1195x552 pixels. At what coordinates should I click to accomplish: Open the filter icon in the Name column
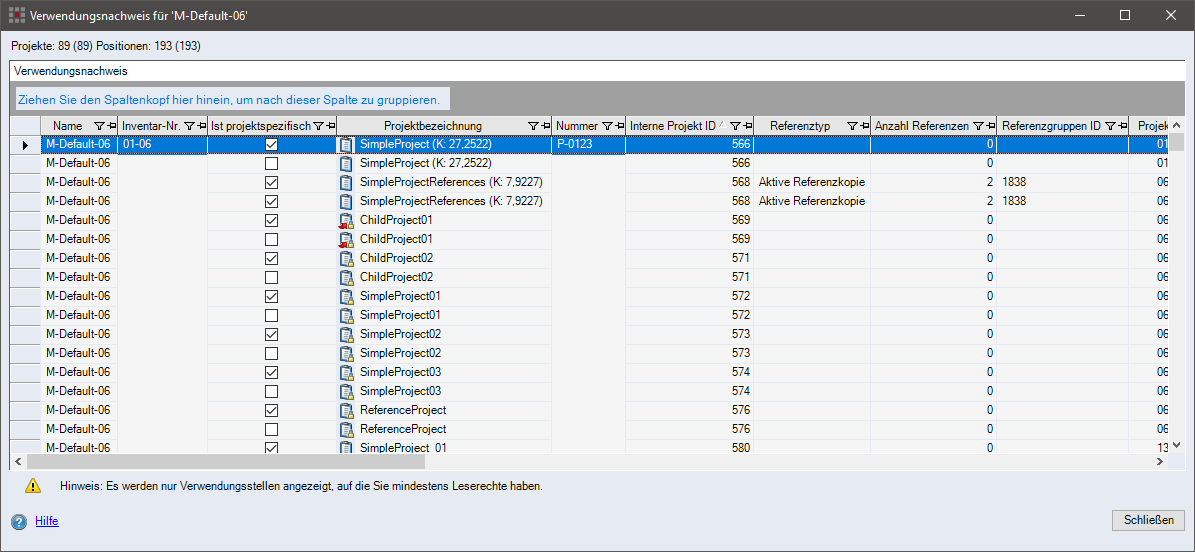tap(98, 125)
